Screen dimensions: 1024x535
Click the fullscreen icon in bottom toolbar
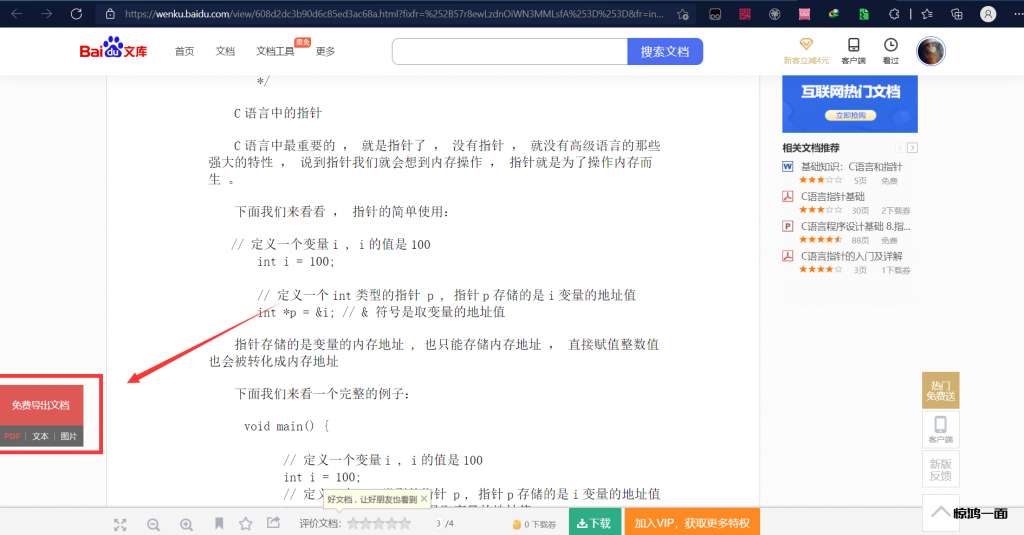click(x=120, y=524)
